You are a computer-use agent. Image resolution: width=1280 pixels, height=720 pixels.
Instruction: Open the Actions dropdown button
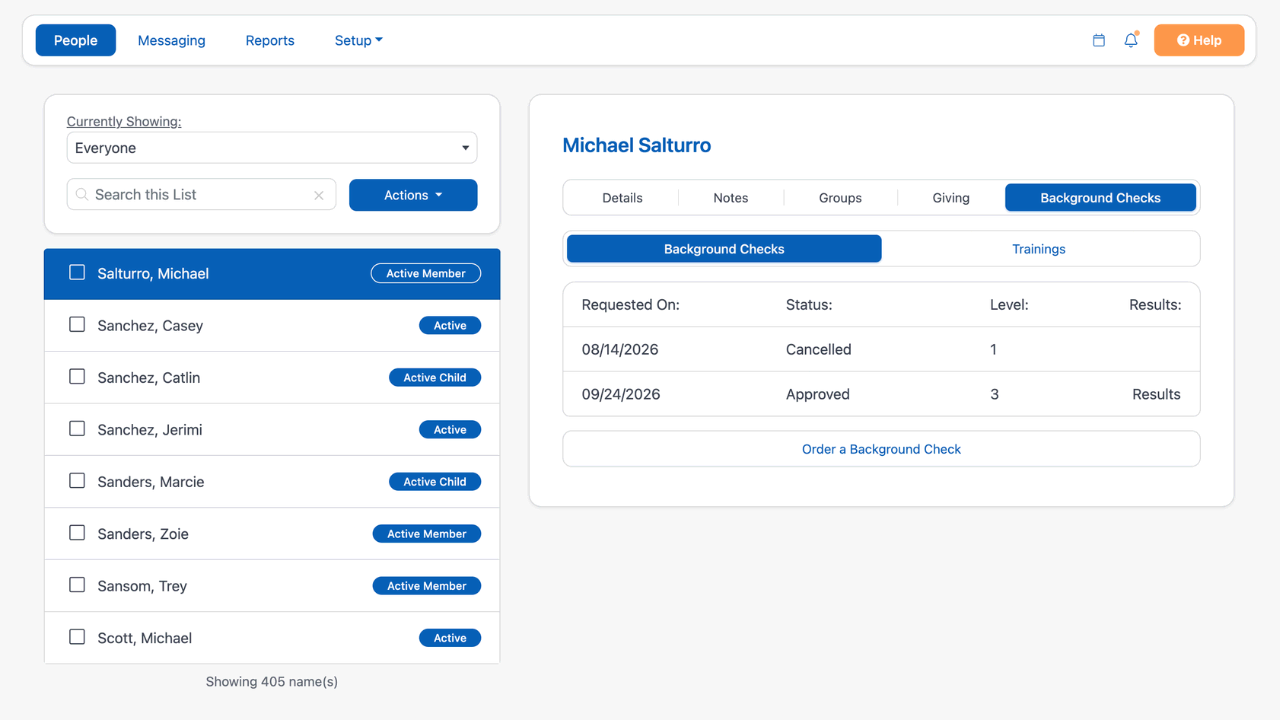pos(413,195)
